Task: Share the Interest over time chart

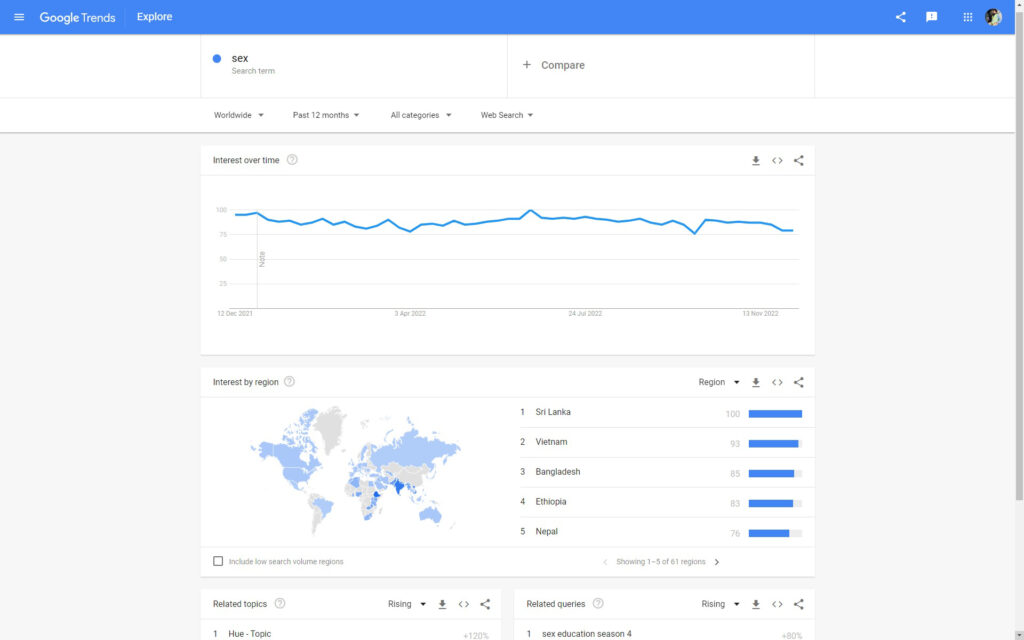Action: click(x=798, y=161)
